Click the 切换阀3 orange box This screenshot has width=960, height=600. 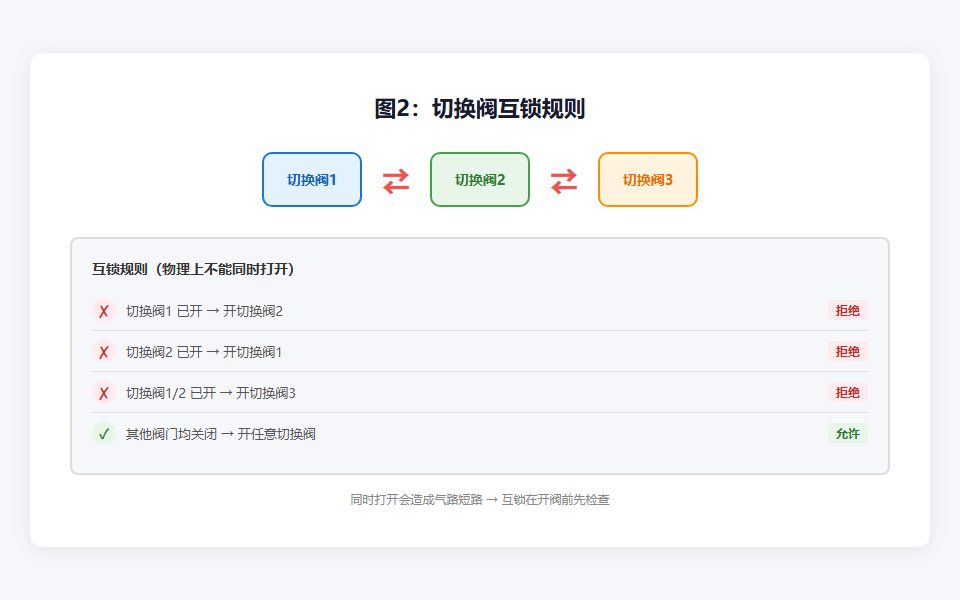point(648,179)
